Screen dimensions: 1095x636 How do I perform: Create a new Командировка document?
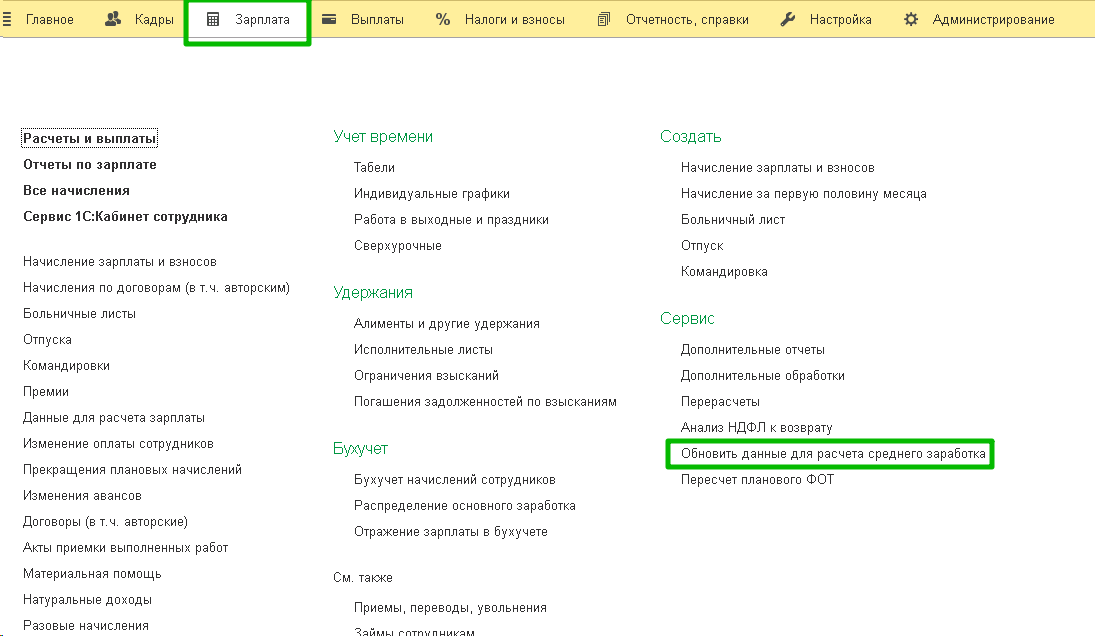click(724, 272)
